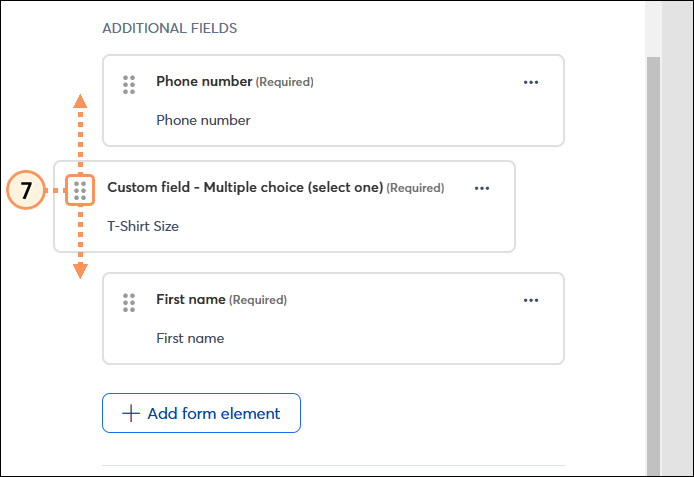Click the plus icon in Add form element
This screenshot has width=694, height=477.
point(131,413)
